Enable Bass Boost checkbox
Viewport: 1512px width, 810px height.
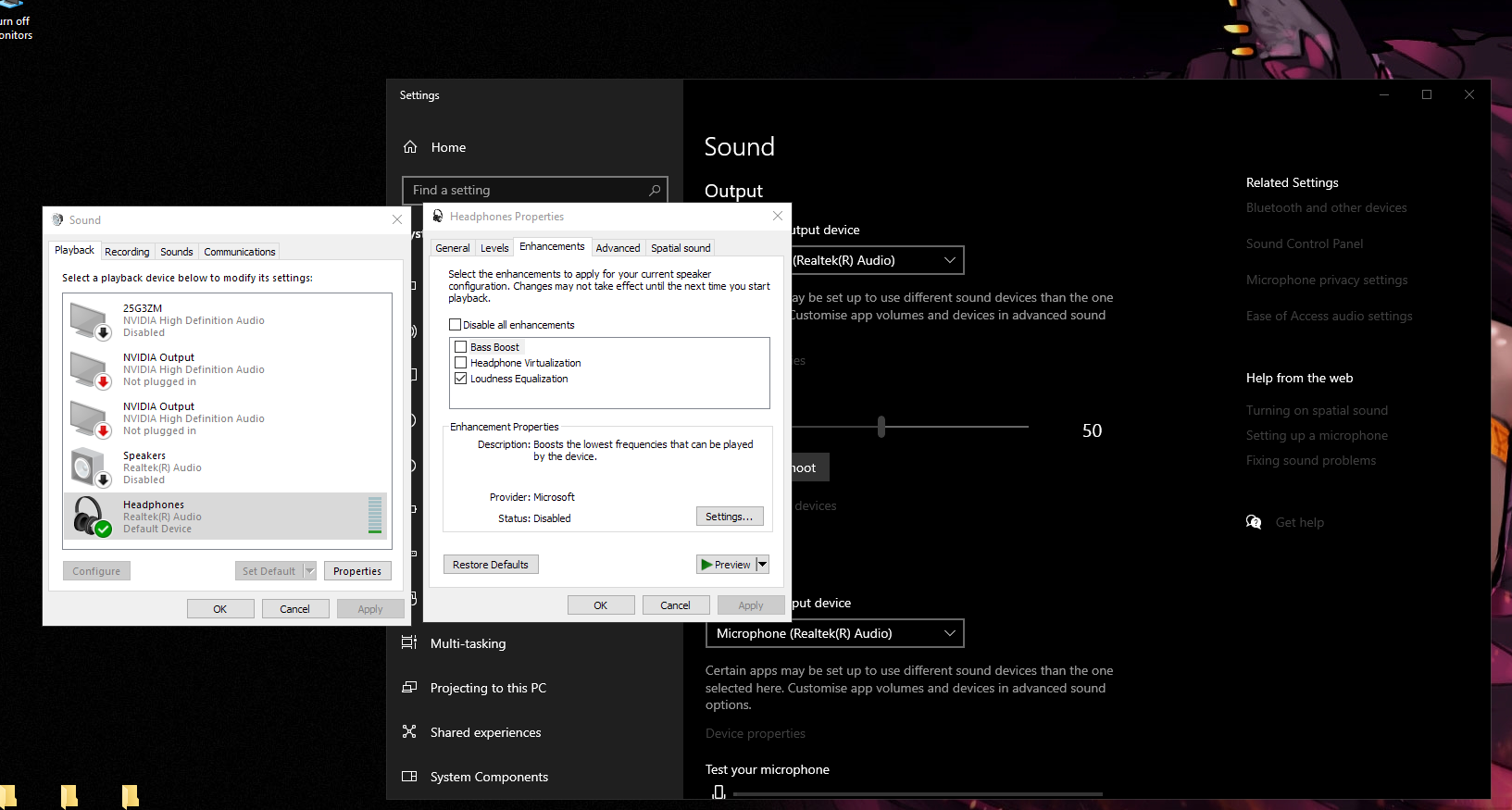pyautogui.click(x=460, y=347)
